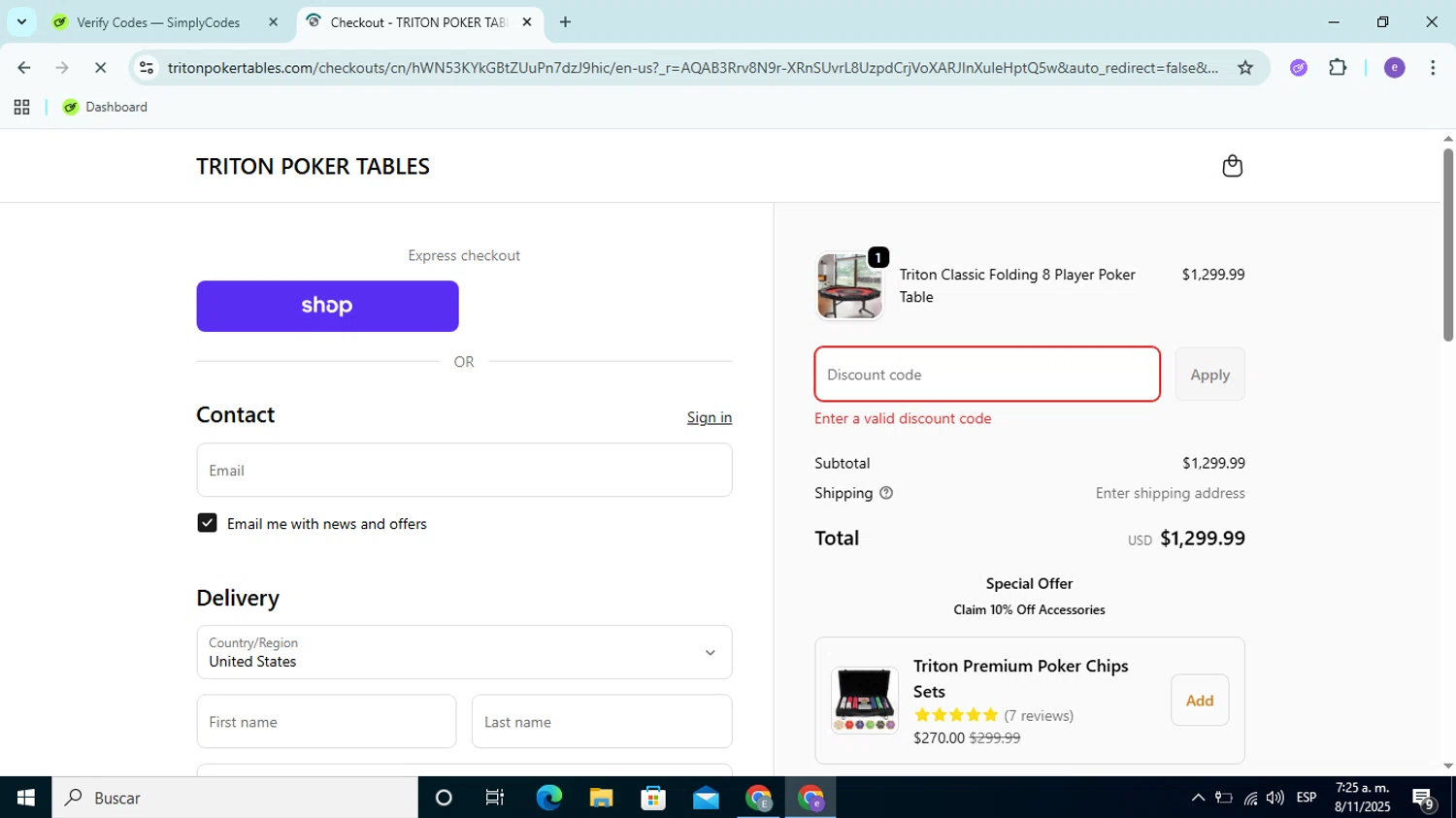Stop loading the page
Screen dimensions: 1456x818
(100, 68)
